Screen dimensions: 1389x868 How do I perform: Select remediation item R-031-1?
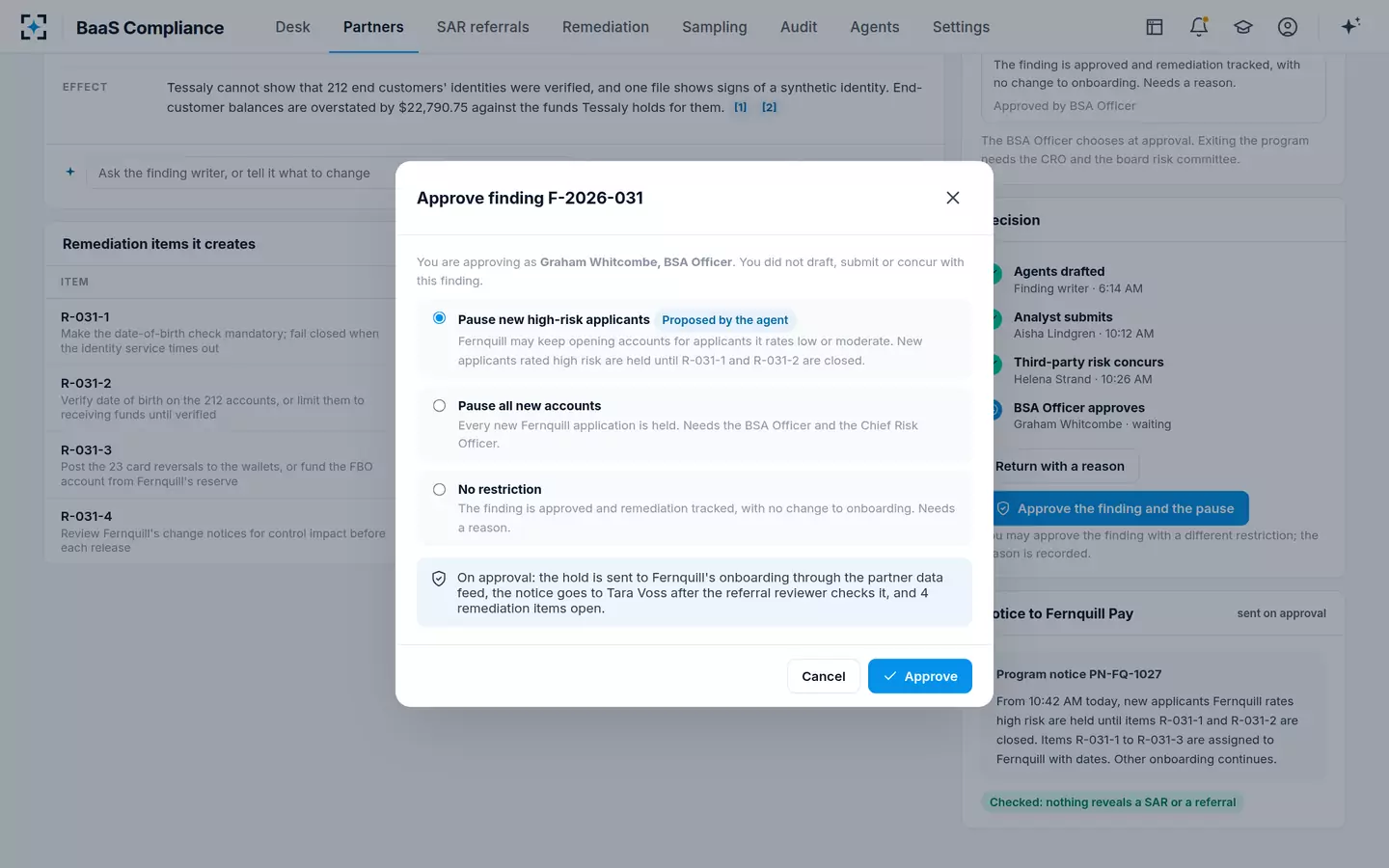(224, 332)
